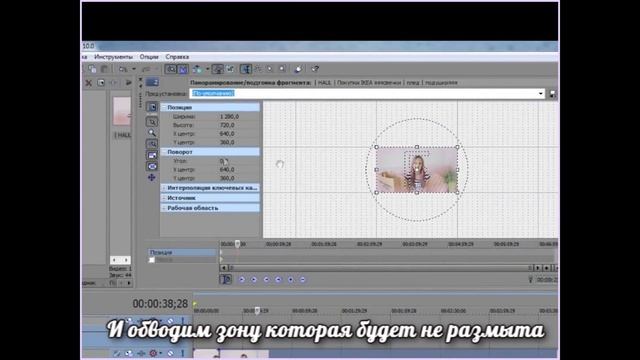The height and width of the screenshot is (360, 640).
Task: Collapse the Поворот section
Action: click(164, 152)
